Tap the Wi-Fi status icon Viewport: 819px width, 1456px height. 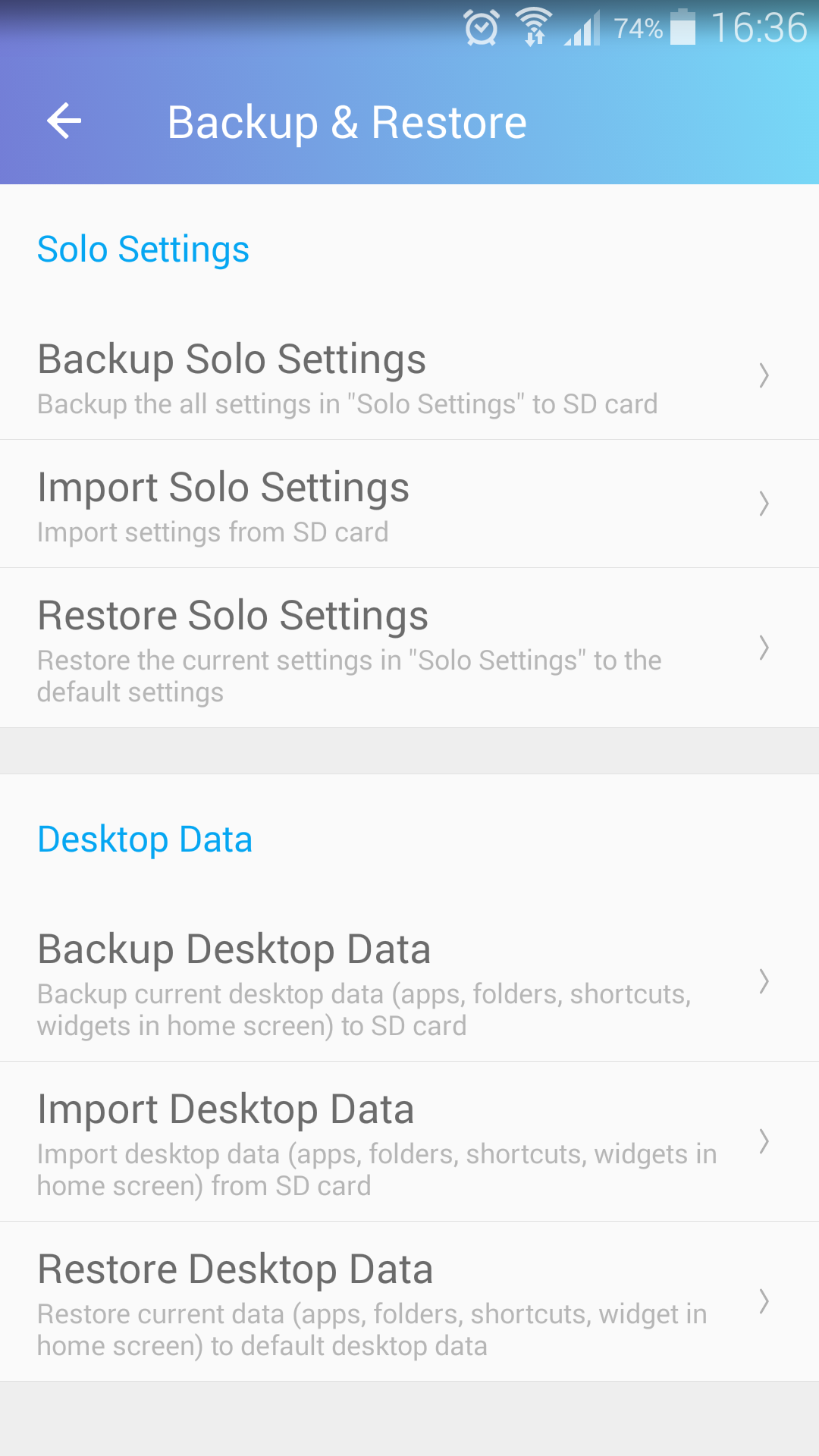tap(534, 27)
